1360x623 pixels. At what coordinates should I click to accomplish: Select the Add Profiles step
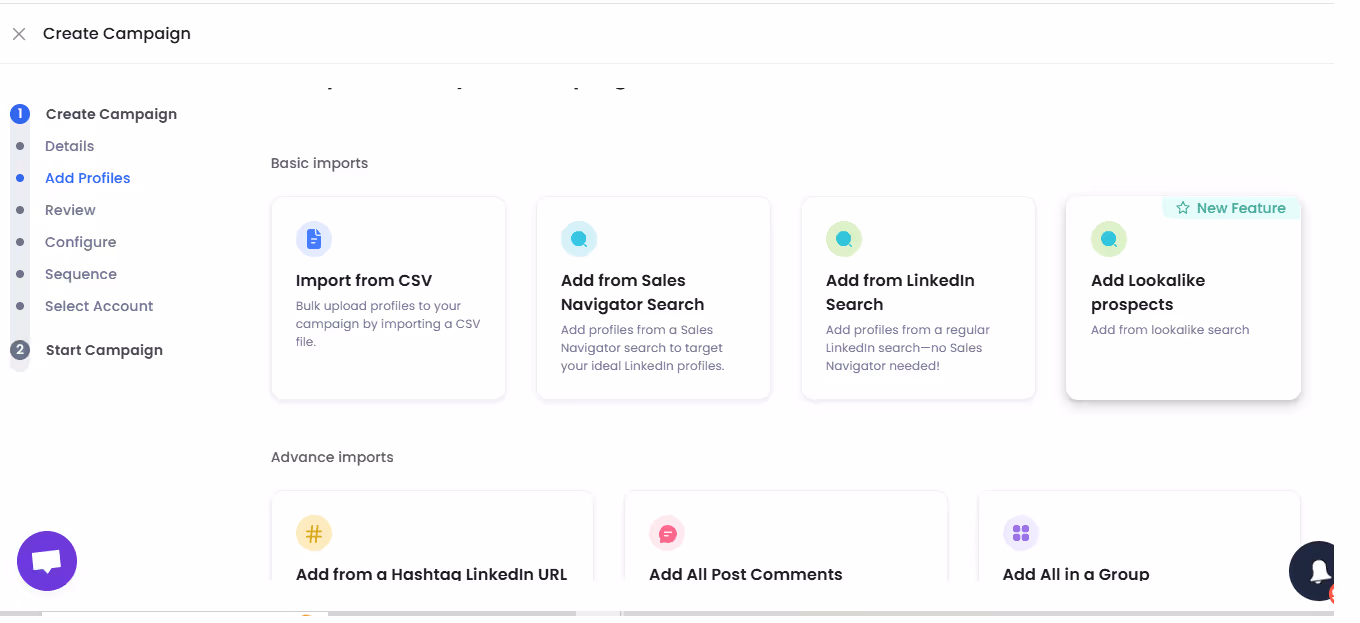coord(87,177)
